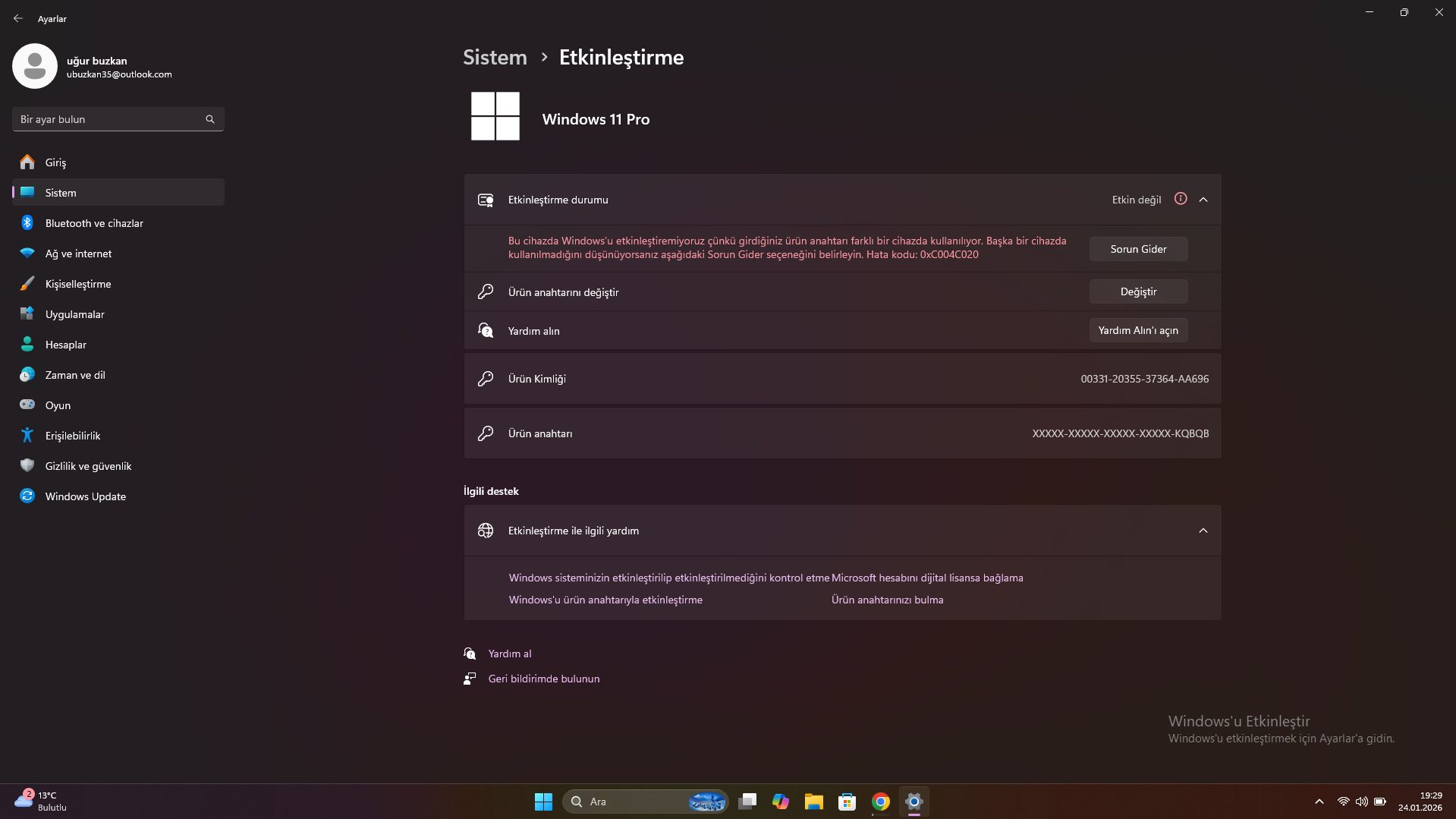This screenshot has height=819, width=1456.
Task: Open Ürün anahtarınızı bulma link
Action: tap(887, 600)
